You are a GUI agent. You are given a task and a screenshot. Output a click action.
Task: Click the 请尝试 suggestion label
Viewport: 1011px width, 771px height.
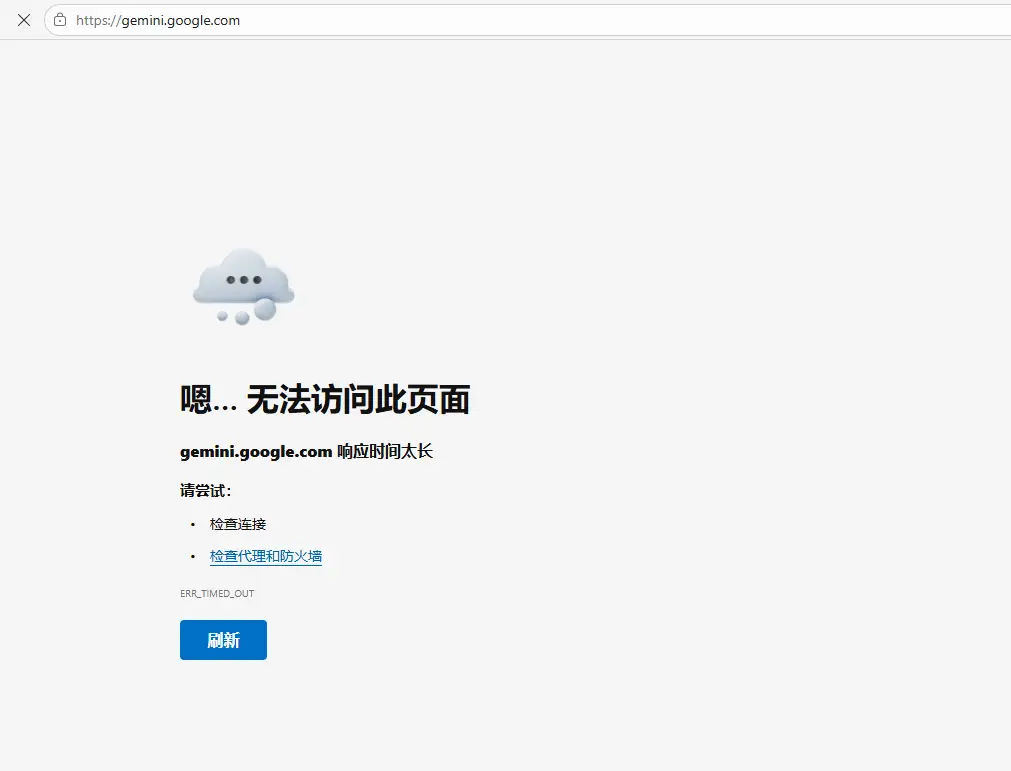pyautogui.click(x=204, y=490)
